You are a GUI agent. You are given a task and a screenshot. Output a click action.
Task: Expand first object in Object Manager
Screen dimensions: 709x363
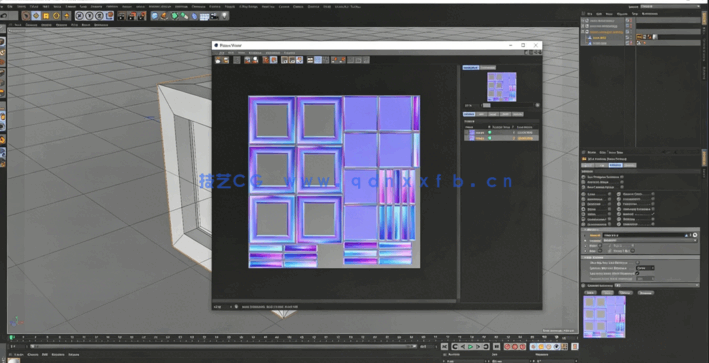[x=582, y=20]
